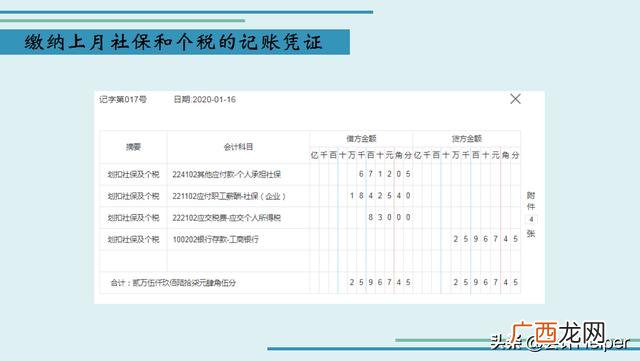Click the date 日期:2020-01-16
This screenshot has height=361, width=640.
[x=204, y=99]
